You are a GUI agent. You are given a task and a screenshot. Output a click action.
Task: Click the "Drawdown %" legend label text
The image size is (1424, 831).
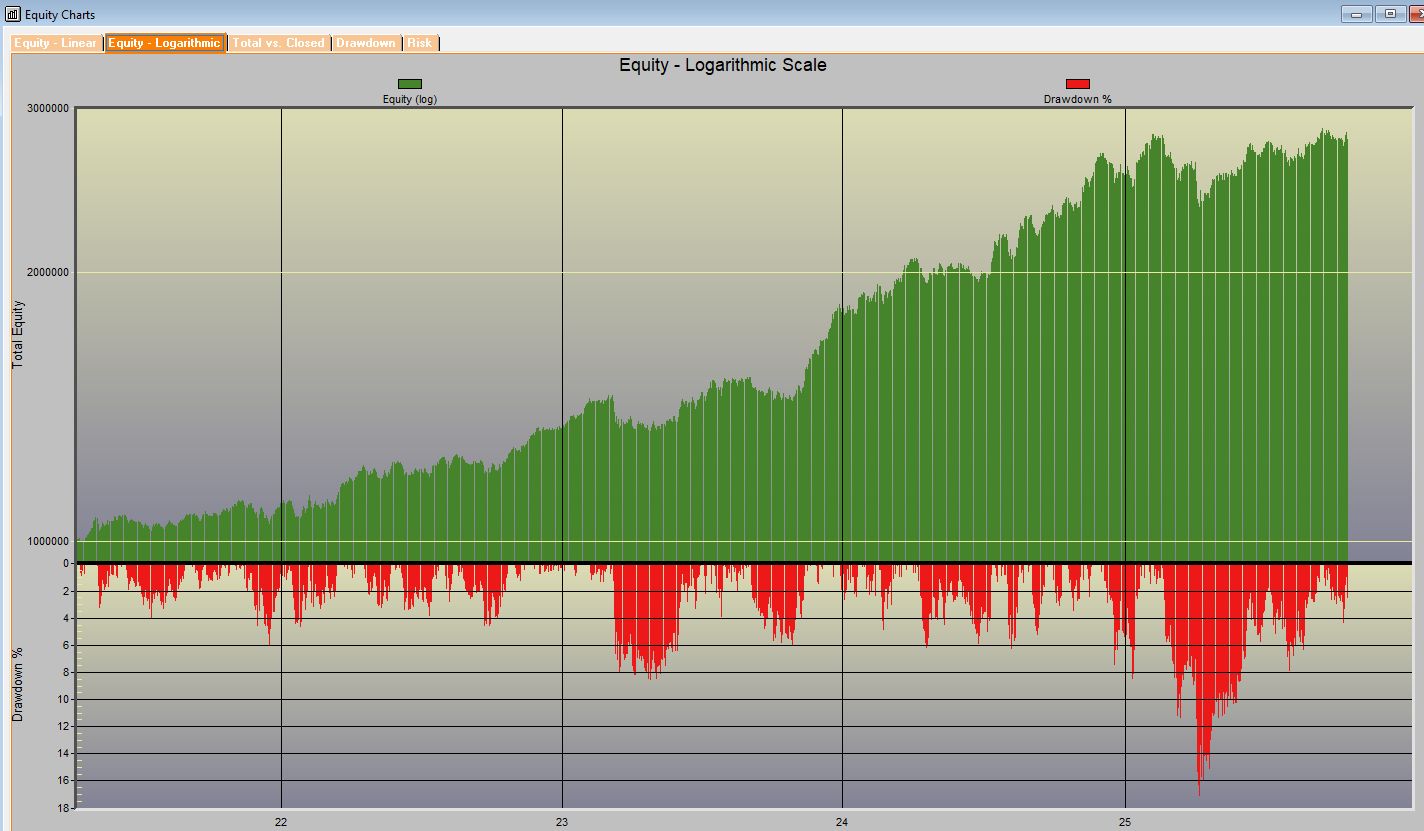coord(1077,99)
